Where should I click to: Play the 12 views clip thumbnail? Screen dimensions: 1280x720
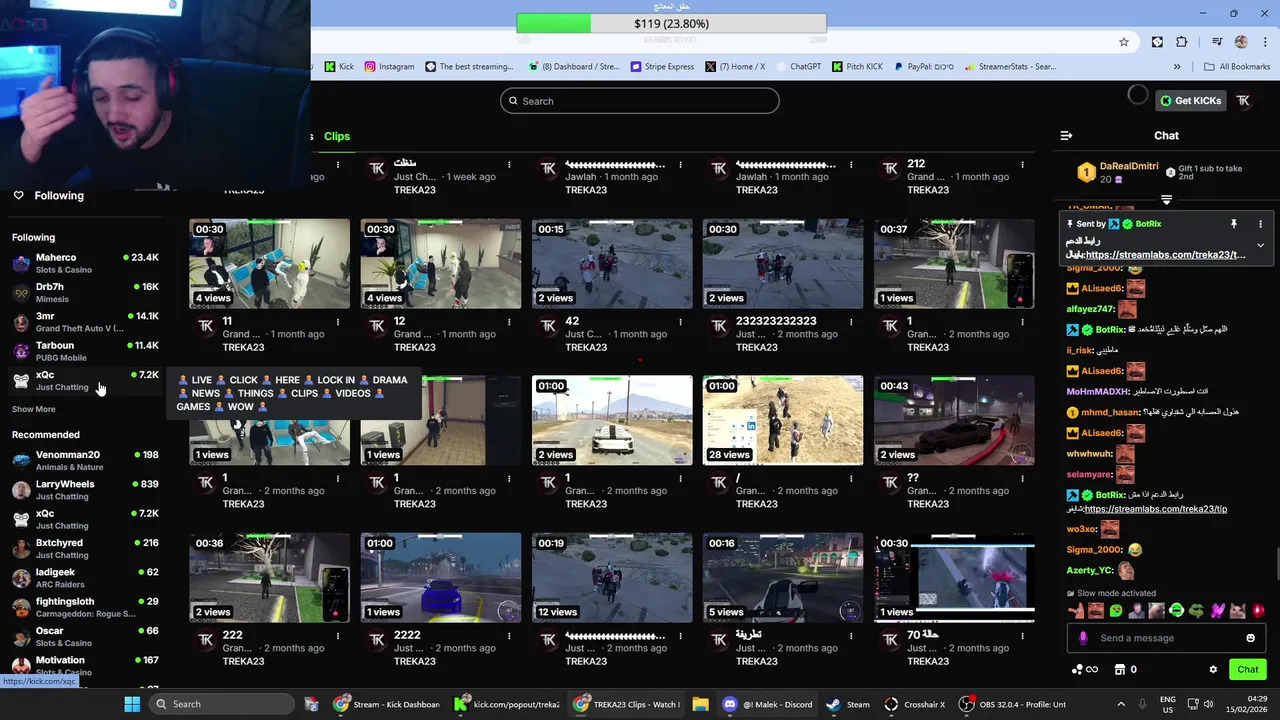point(612,578)
